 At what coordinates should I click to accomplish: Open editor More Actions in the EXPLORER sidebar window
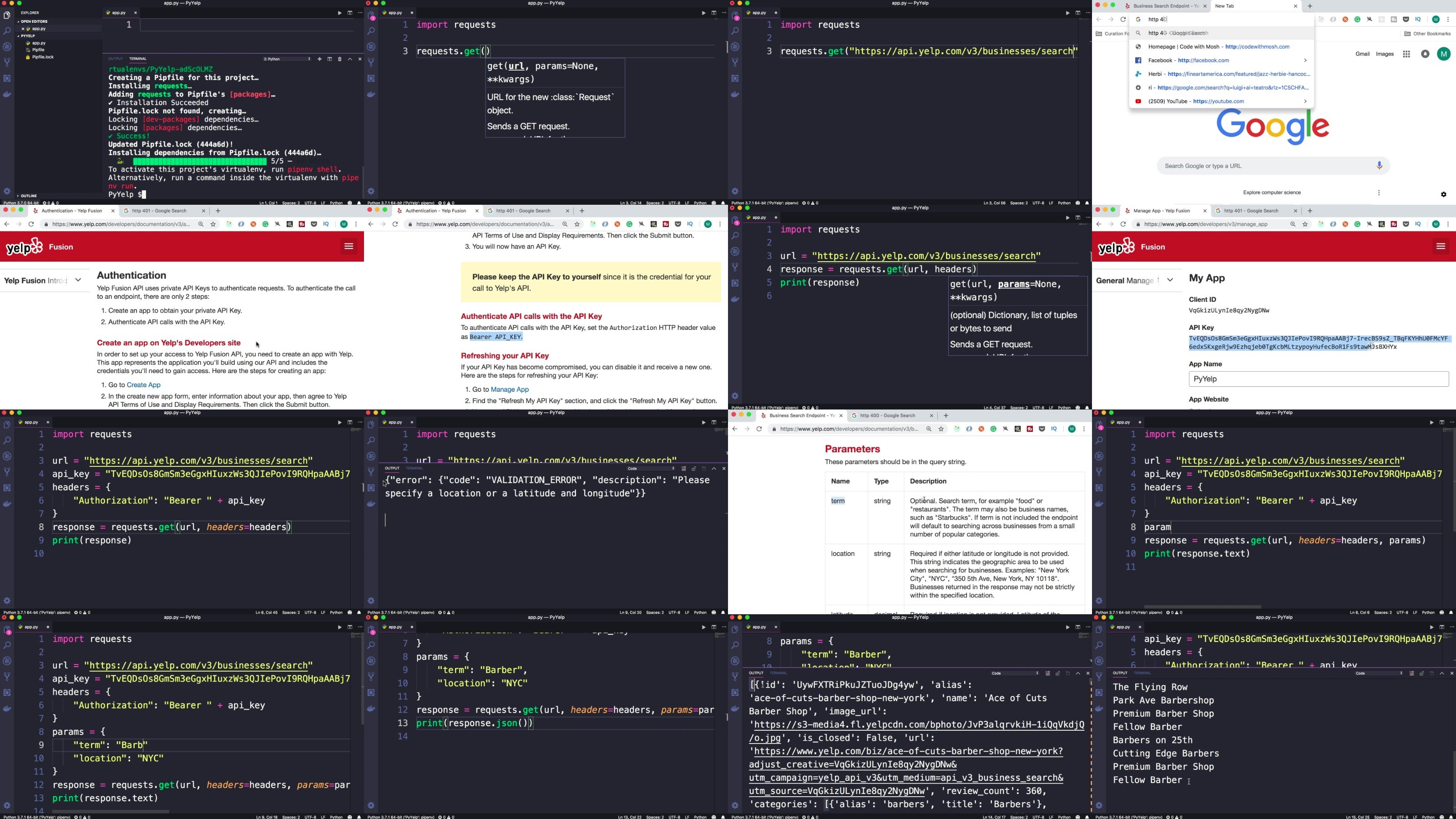(360, 13)
